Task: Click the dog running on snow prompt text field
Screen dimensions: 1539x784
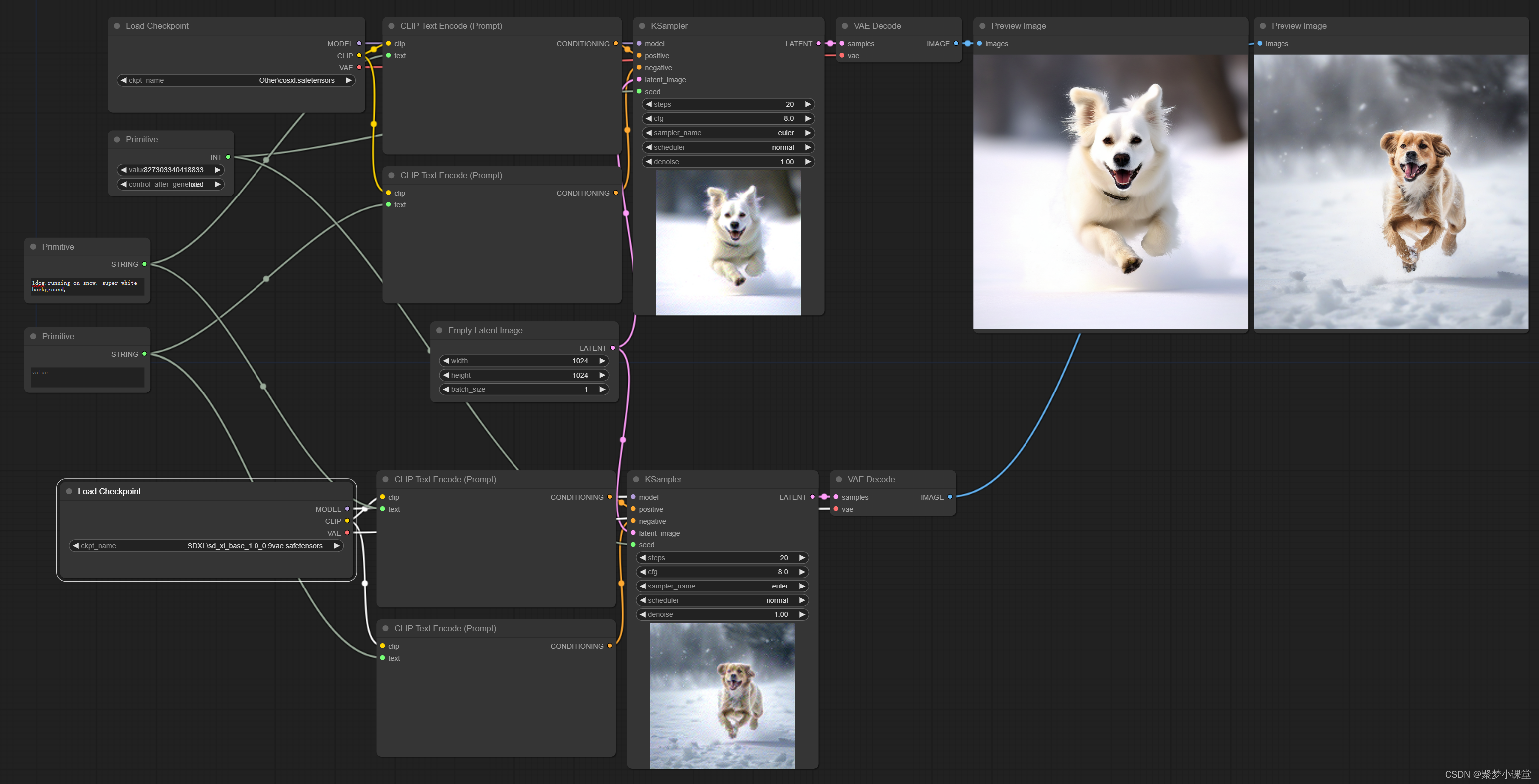Action: (87, 287)
